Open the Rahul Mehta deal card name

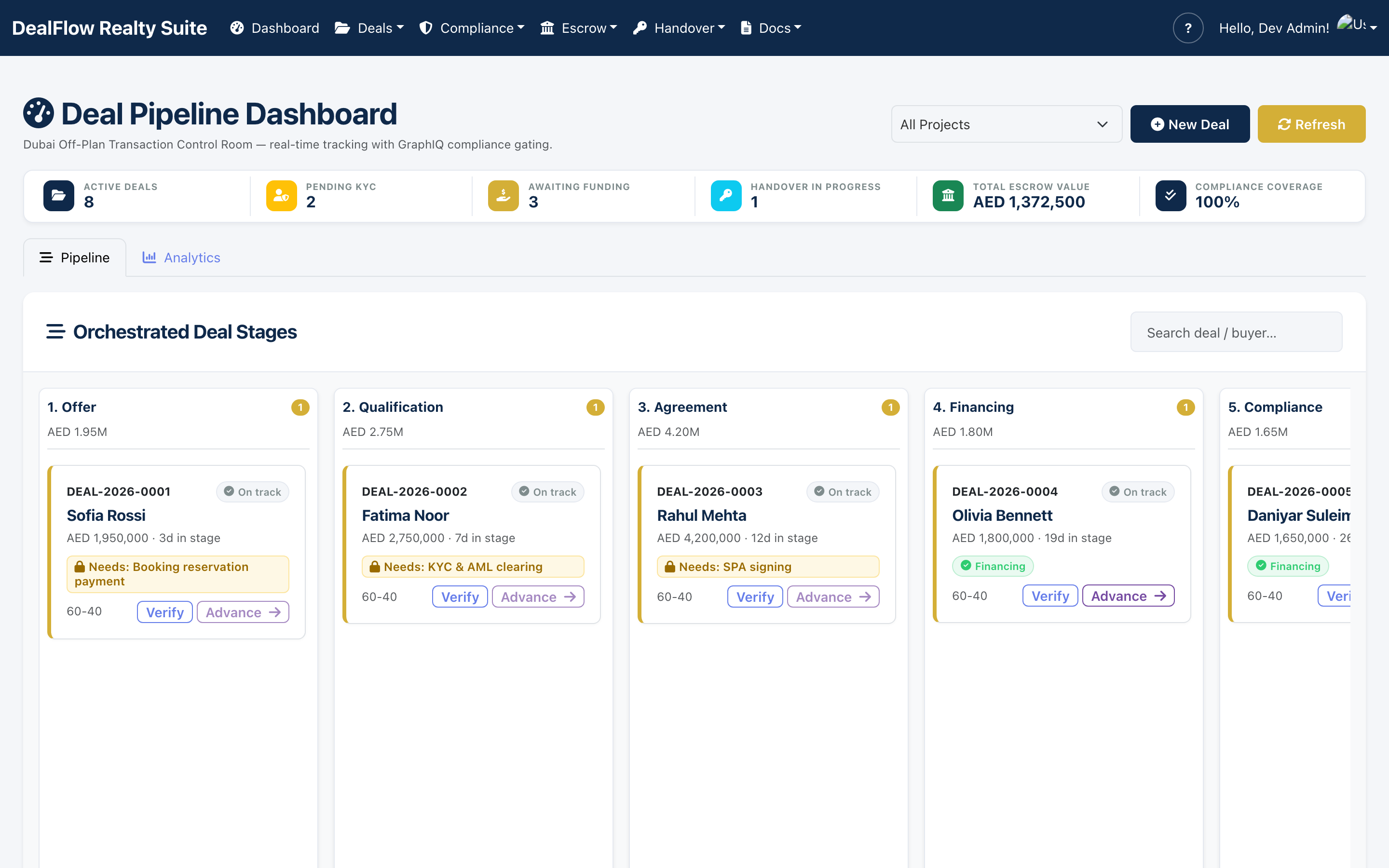pyautogui.click(x=701, y=515)
